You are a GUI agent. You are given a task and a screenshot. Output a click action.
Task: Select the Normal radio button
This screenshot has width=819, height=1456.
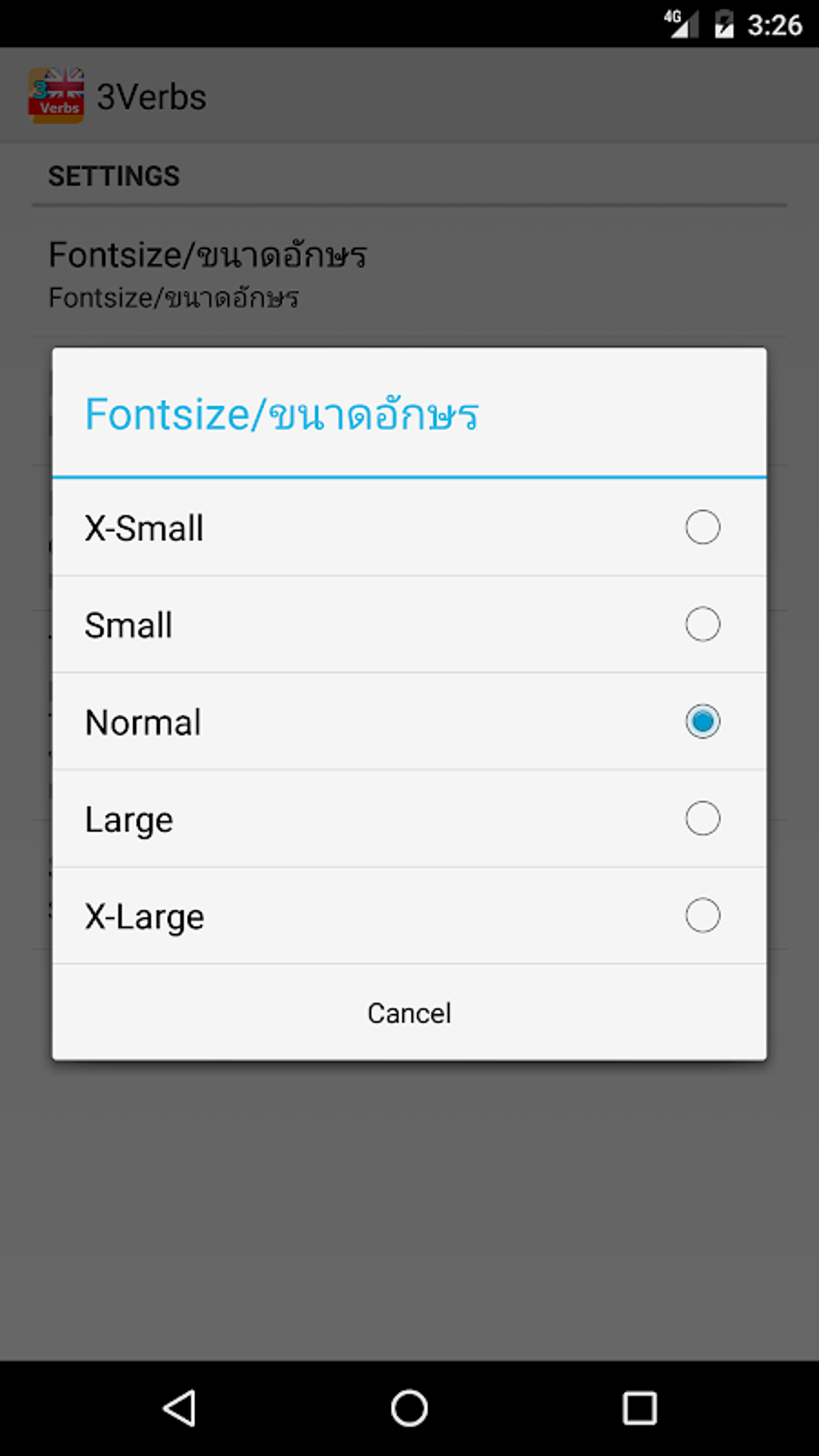[x=703, y=722]
